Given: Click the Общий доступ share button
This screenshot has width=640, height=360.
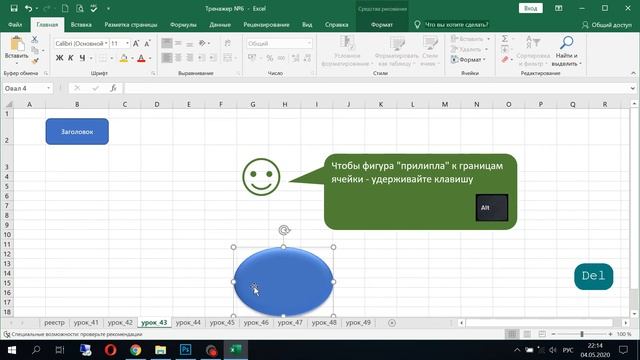Looking at the screenshot, I should coord(607,25).
